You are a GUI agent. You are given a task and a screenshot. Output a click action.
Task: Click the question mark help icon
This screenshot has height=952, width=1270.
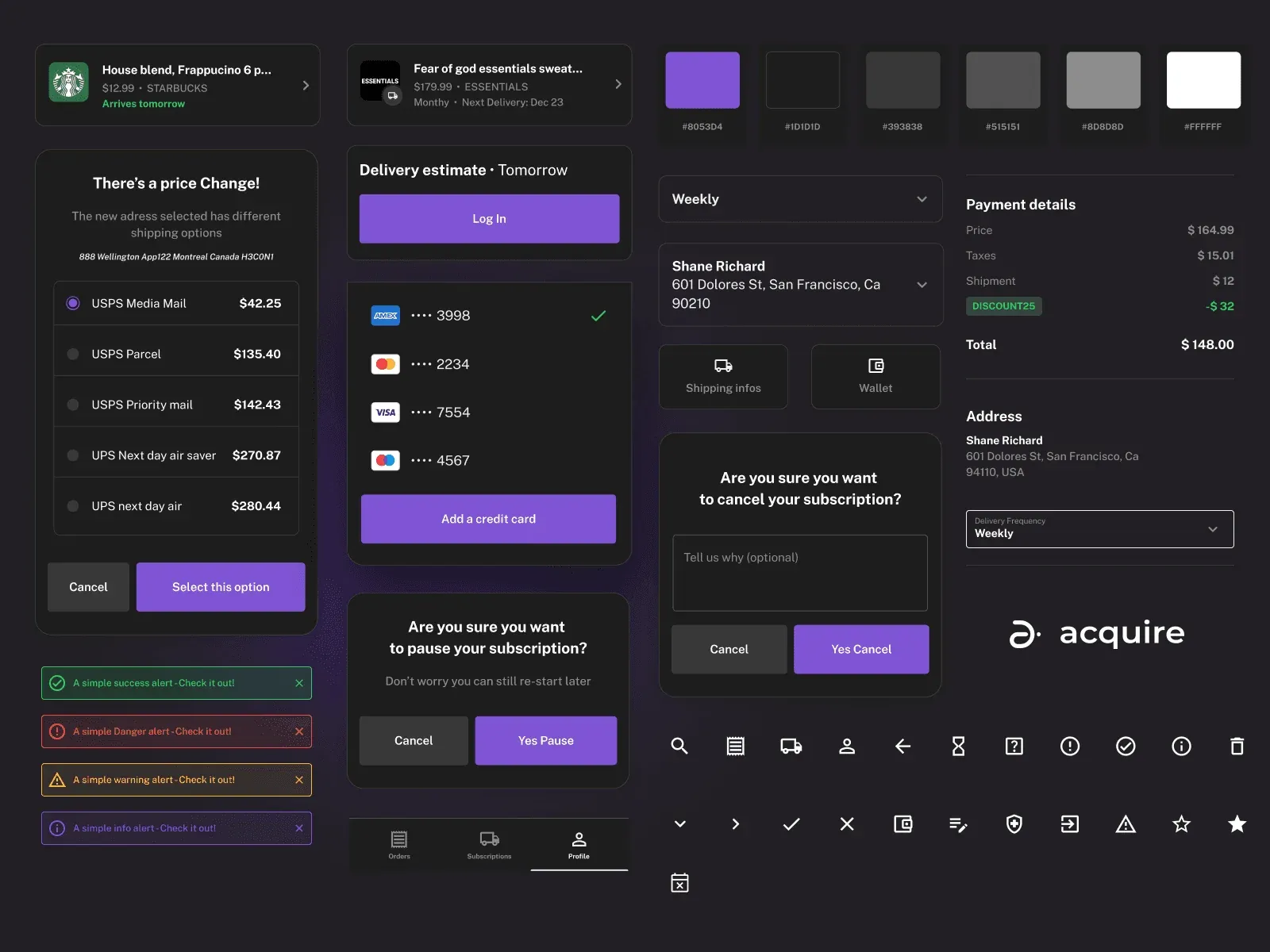1014,746
